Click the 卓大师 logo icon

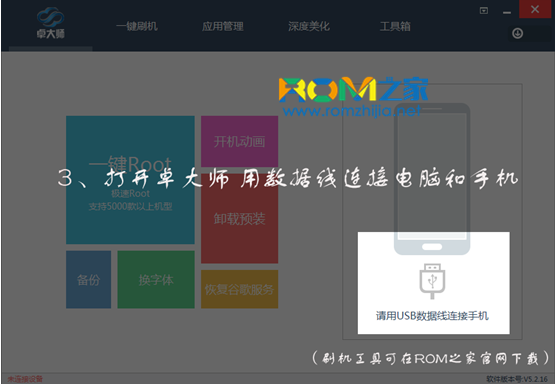[51, 23]
